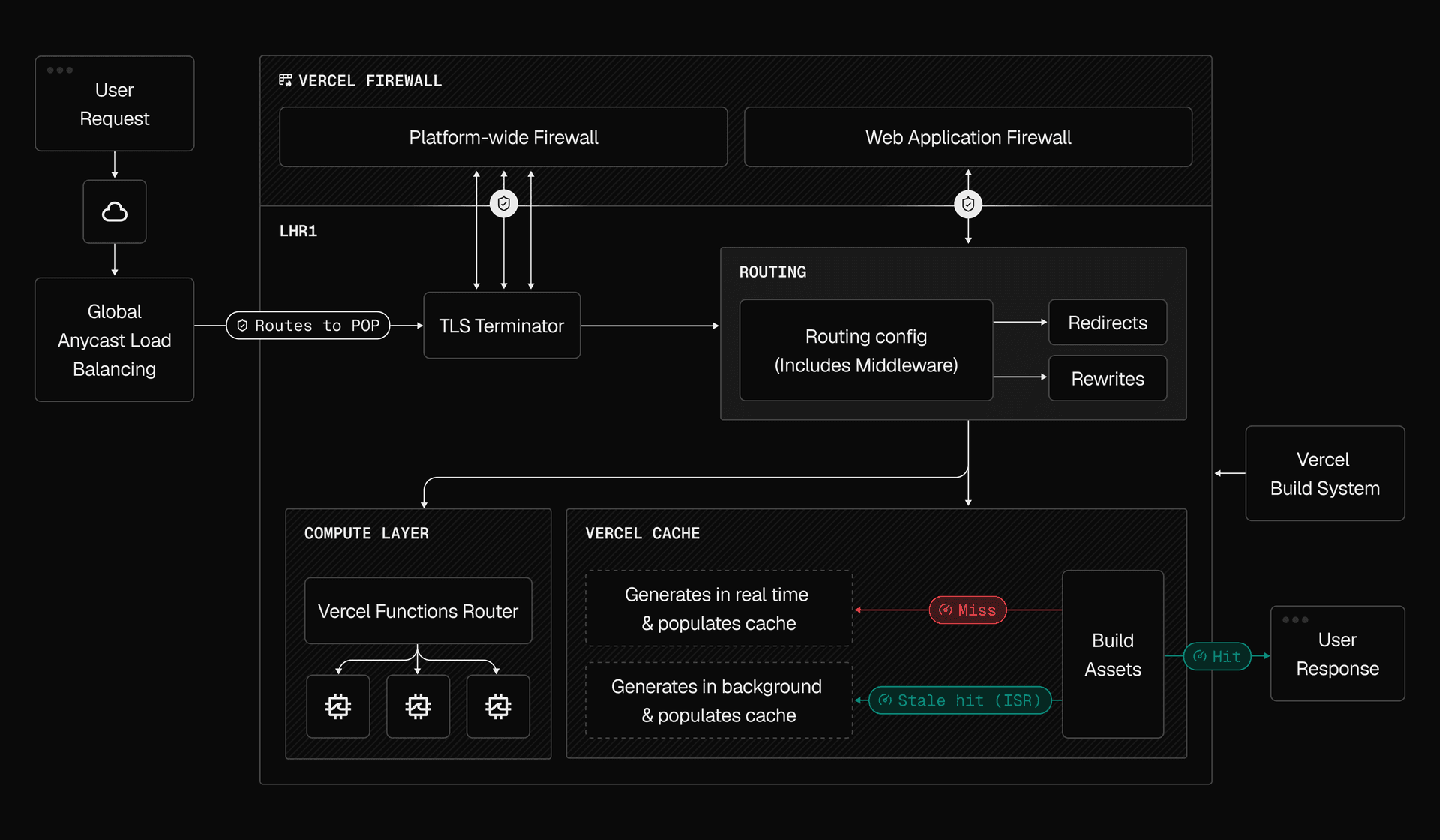The image size is (1440, 840).
Task: Select the first CPU chip icon under Vercel Functions Router
Action: pyautogui.click(x=338, y=706)
